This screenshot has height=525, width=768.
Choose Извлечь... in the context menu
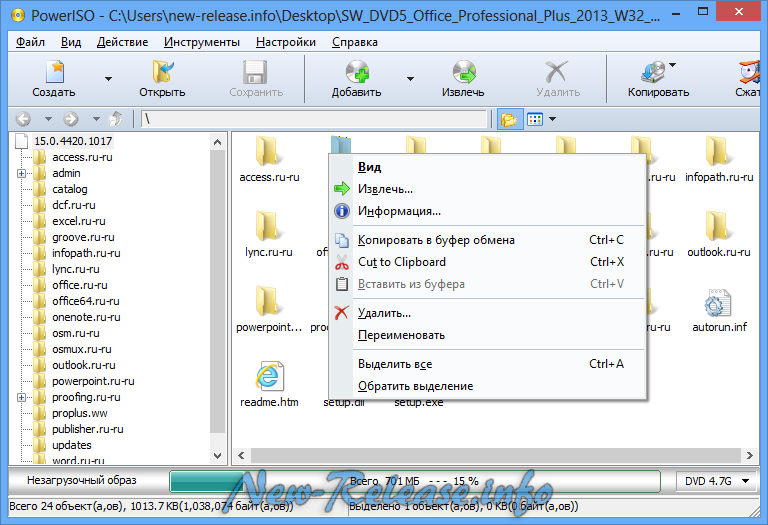489,189
